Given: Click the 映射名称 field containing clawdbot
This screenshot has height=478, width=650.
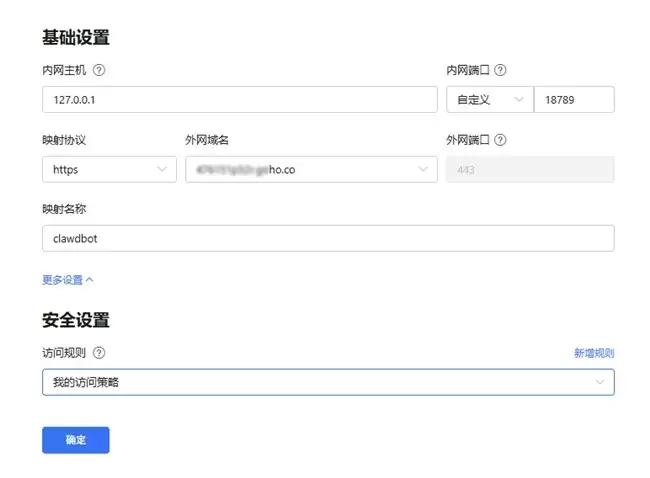Looking at the screenshot, I should (x=328, y=238).
